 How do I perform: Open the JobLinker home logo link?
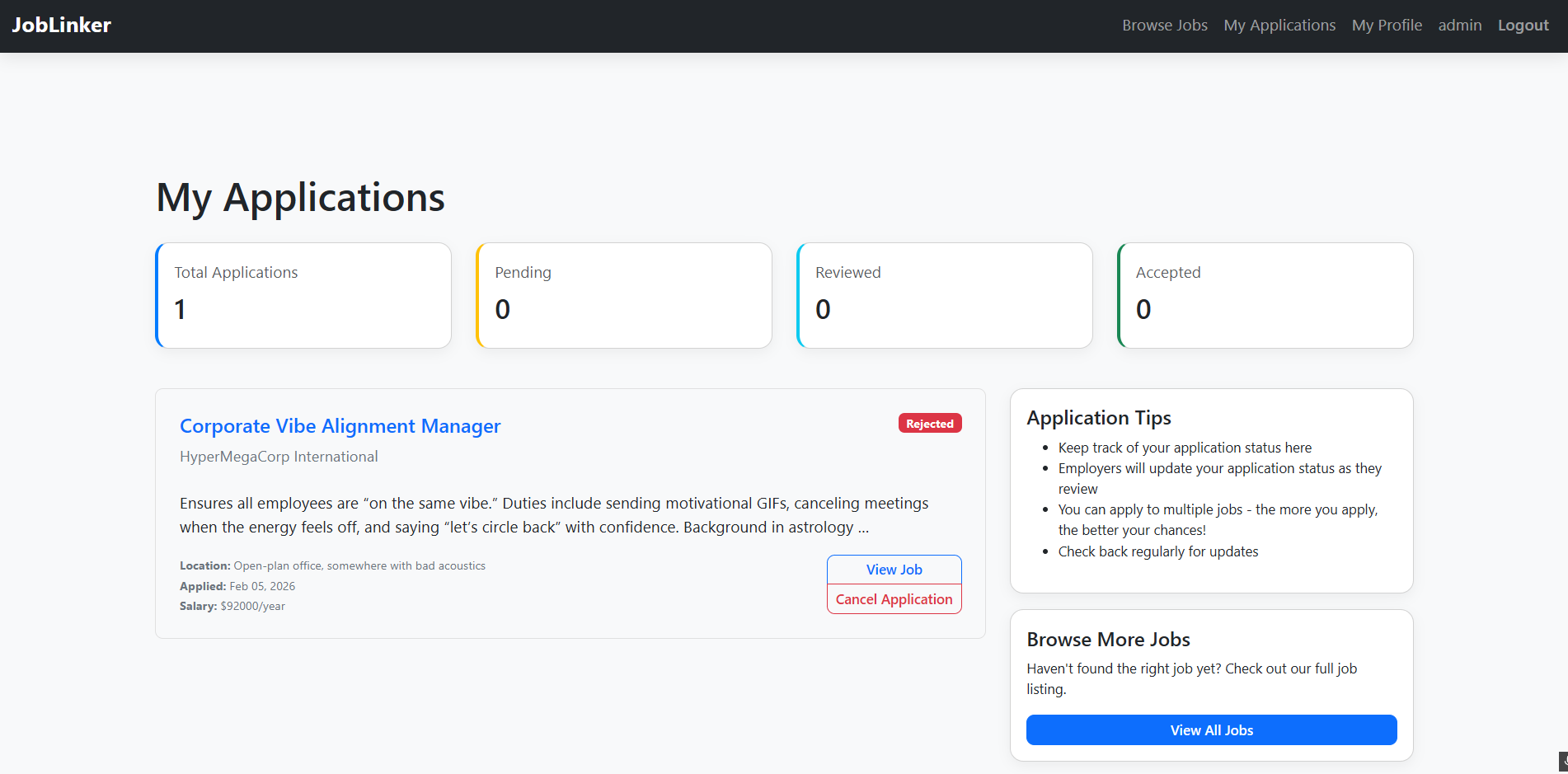[x=61, y=26]
